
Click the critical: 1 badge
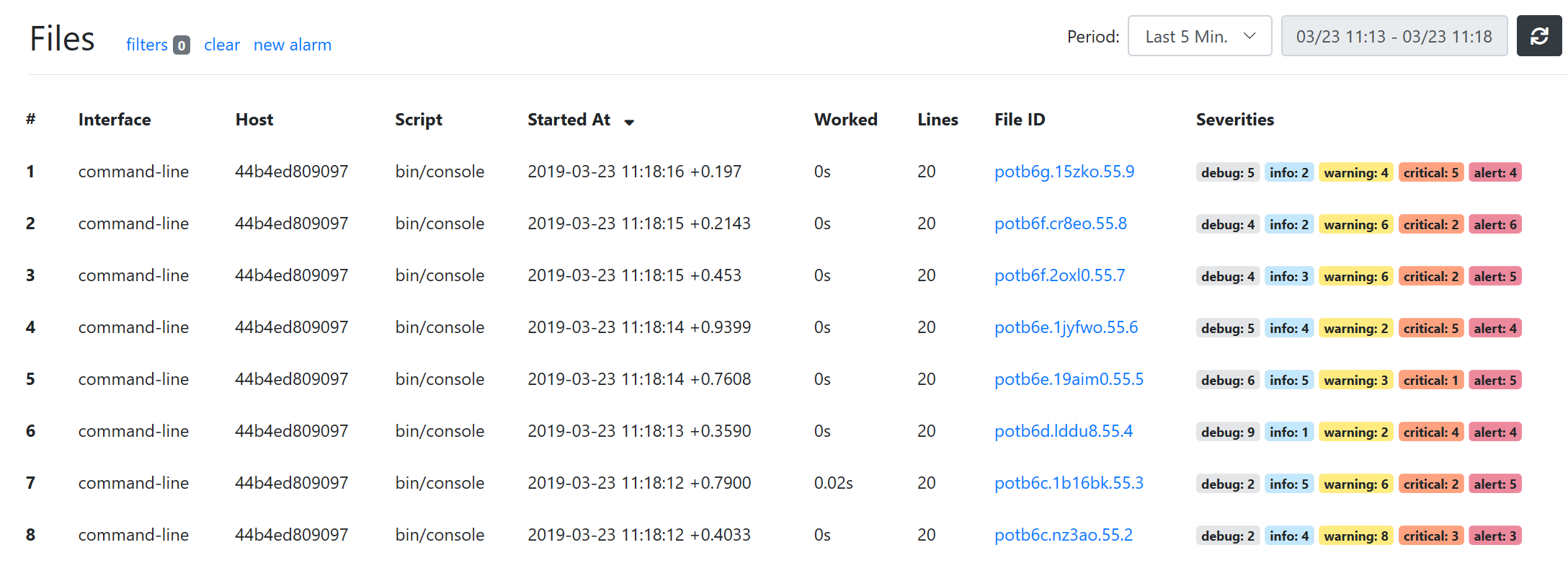pyautogui.click(x=1430, y=380)
